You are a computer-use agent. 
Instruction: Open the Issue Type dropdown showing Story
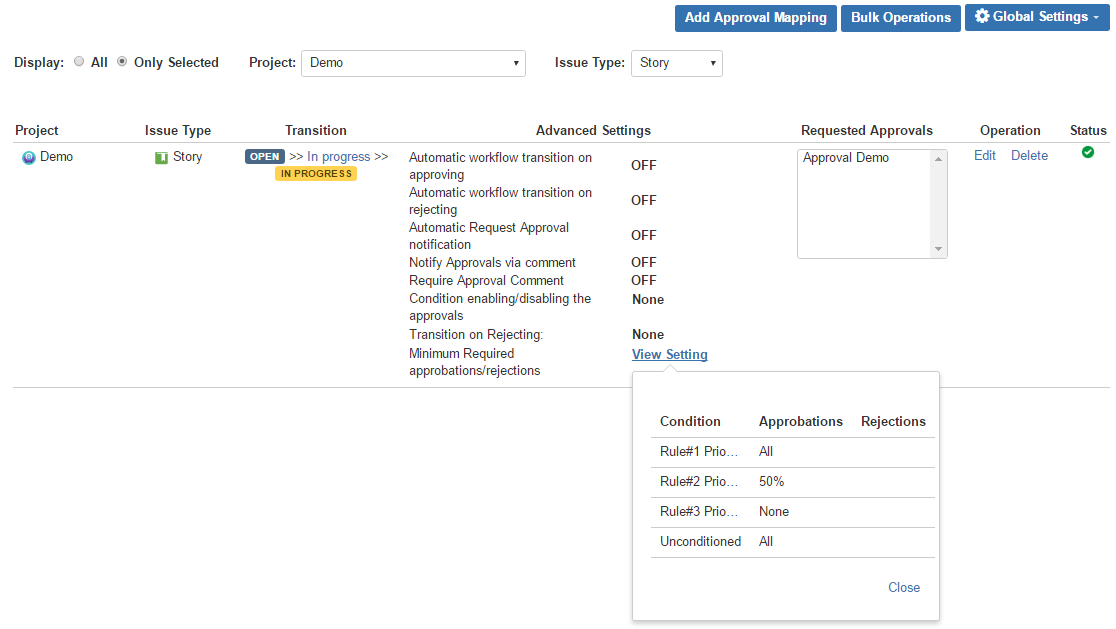click(676, 63)
